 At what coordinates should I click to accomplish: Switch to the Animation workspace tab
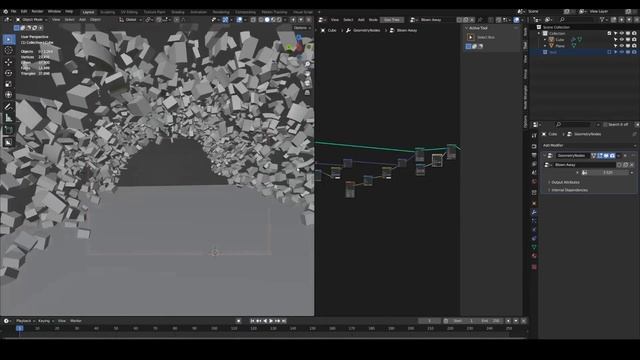198,12
